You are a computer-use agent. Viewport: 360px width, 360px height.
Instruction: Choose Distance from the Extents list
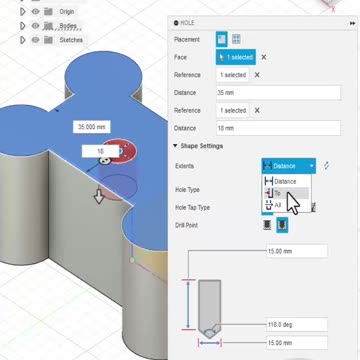pos(287,182)
